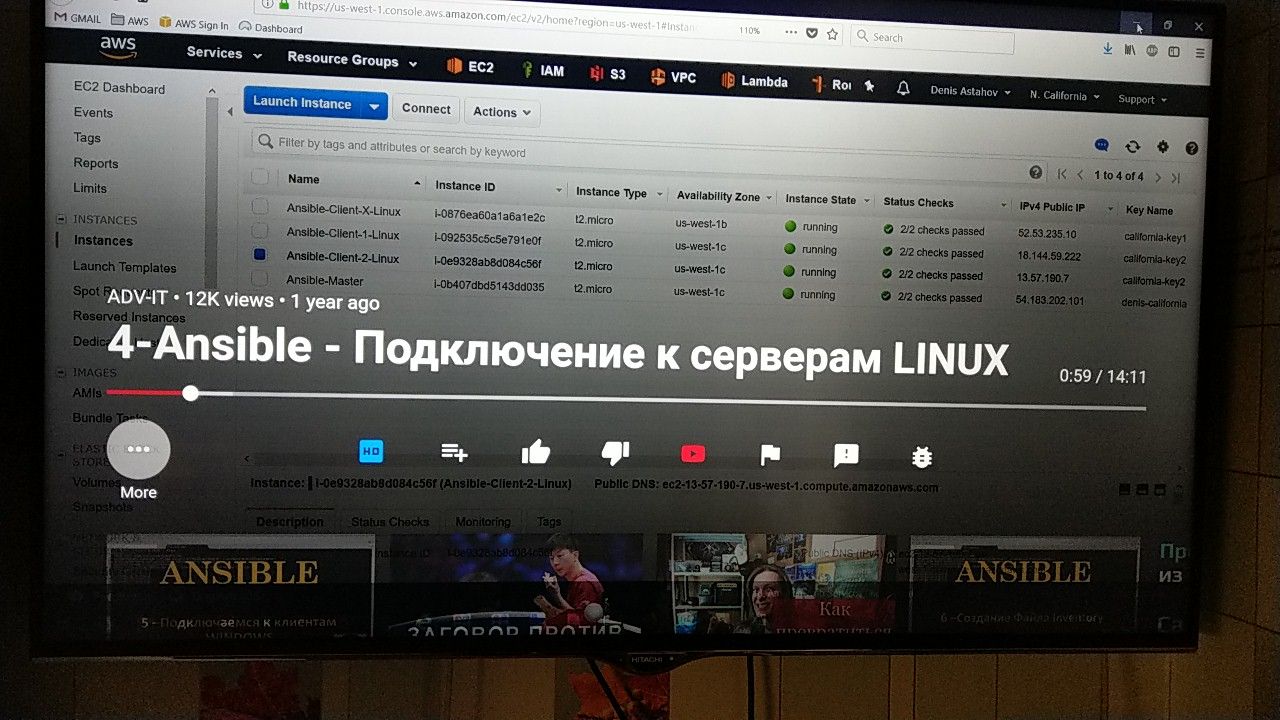Switch to the Description tab
This screenshot has height=720, width=1280.
point(290,521)
